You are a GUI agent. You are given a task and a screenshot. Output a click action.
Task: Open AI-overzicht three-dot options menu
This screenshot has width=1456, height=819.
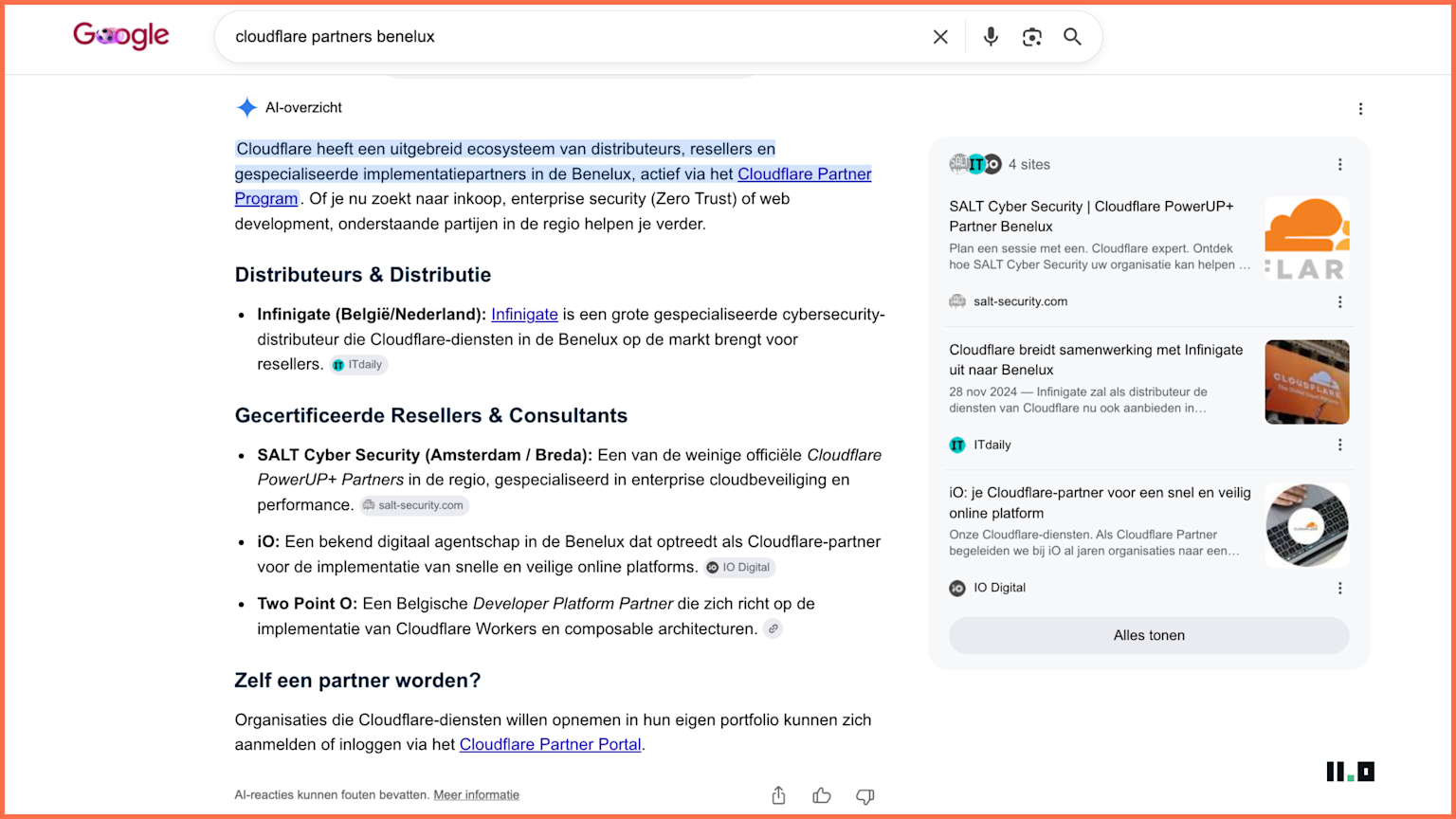point(1360,109)
